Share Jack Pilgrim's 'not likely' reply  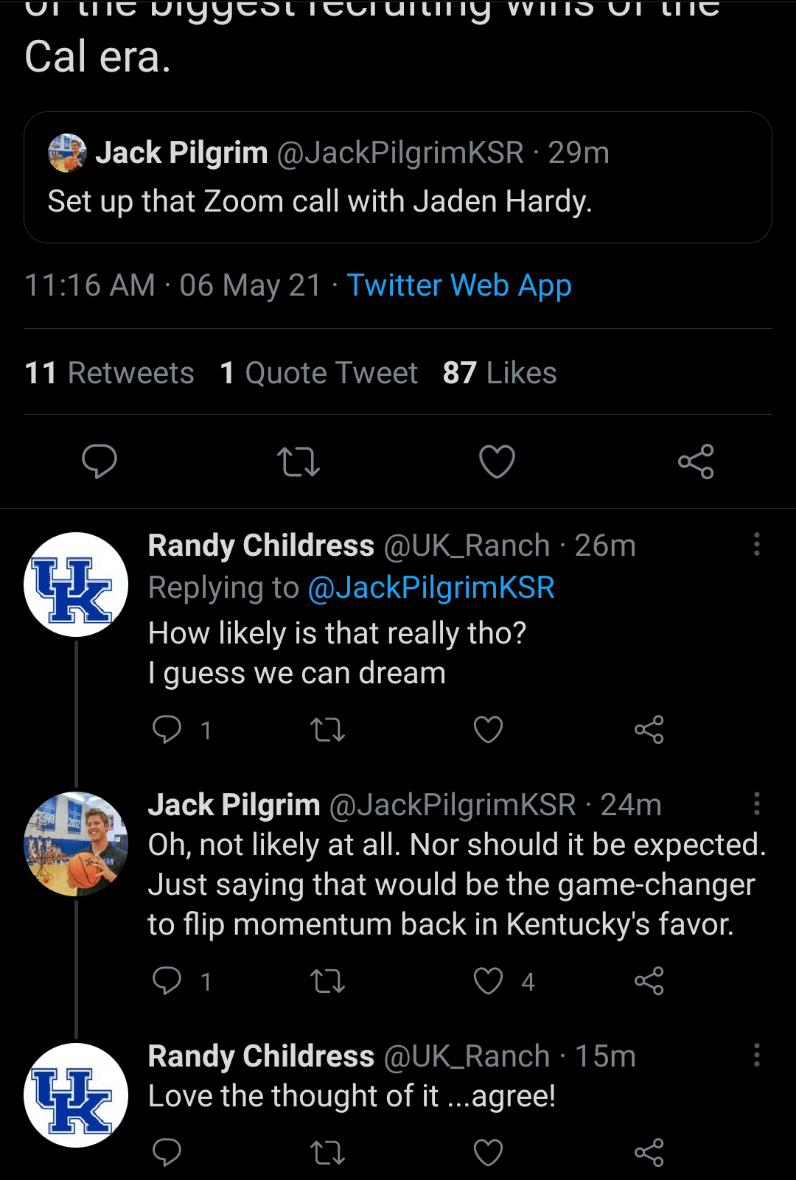(650, 982)
